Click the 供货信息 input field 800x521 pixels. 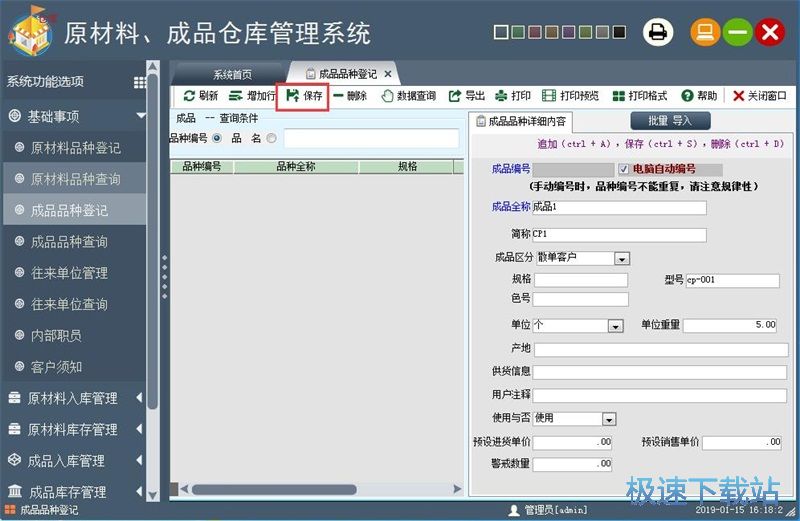[x=660, y=373]
